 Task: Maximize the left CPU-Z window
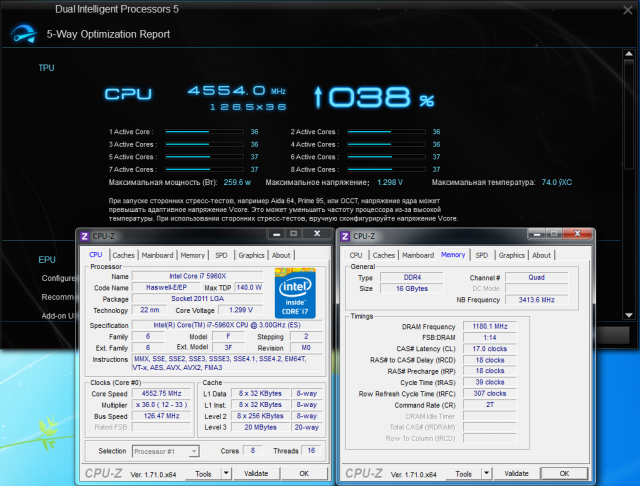tap(293, 234)
